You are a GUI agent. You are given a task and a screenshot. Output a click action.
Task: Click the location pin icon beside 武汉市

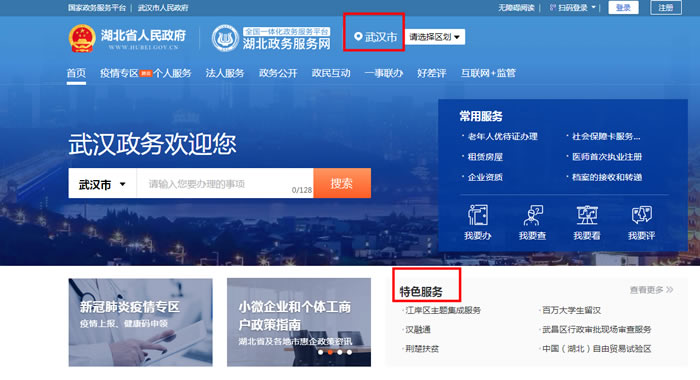point(358,37)
